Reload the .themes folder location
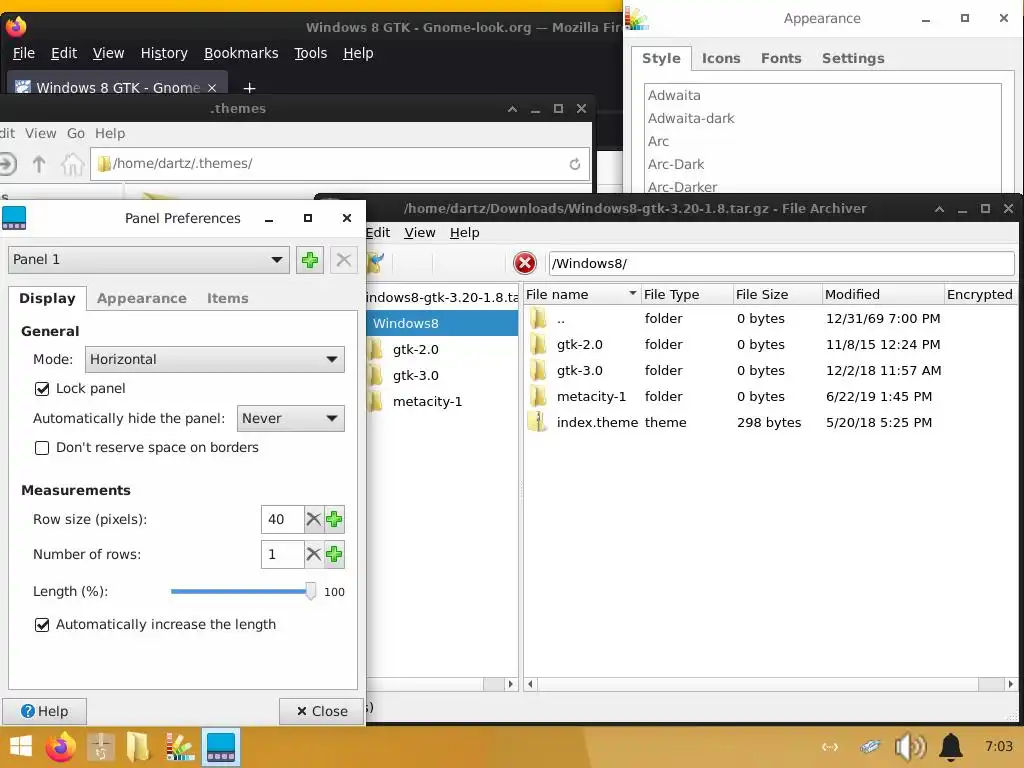 575,164
